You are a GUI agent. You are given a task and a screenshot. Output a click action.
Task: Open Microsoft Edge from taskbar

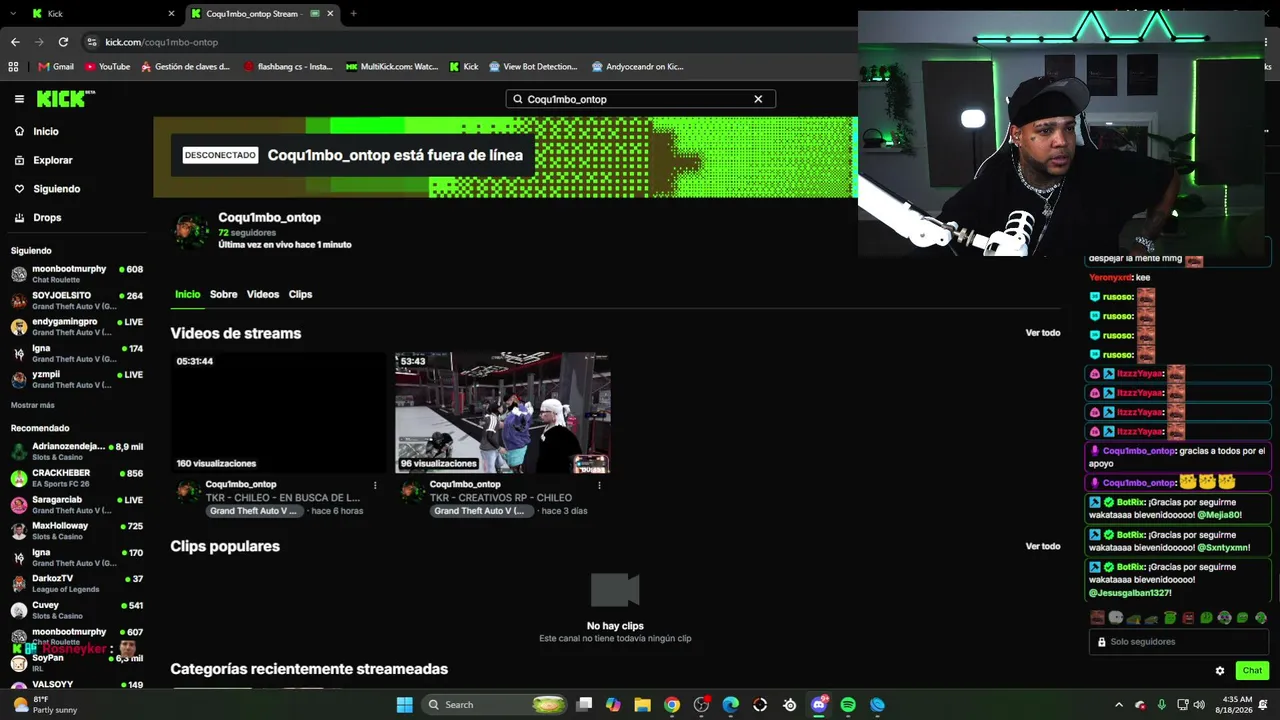click(x=731, y=705)
